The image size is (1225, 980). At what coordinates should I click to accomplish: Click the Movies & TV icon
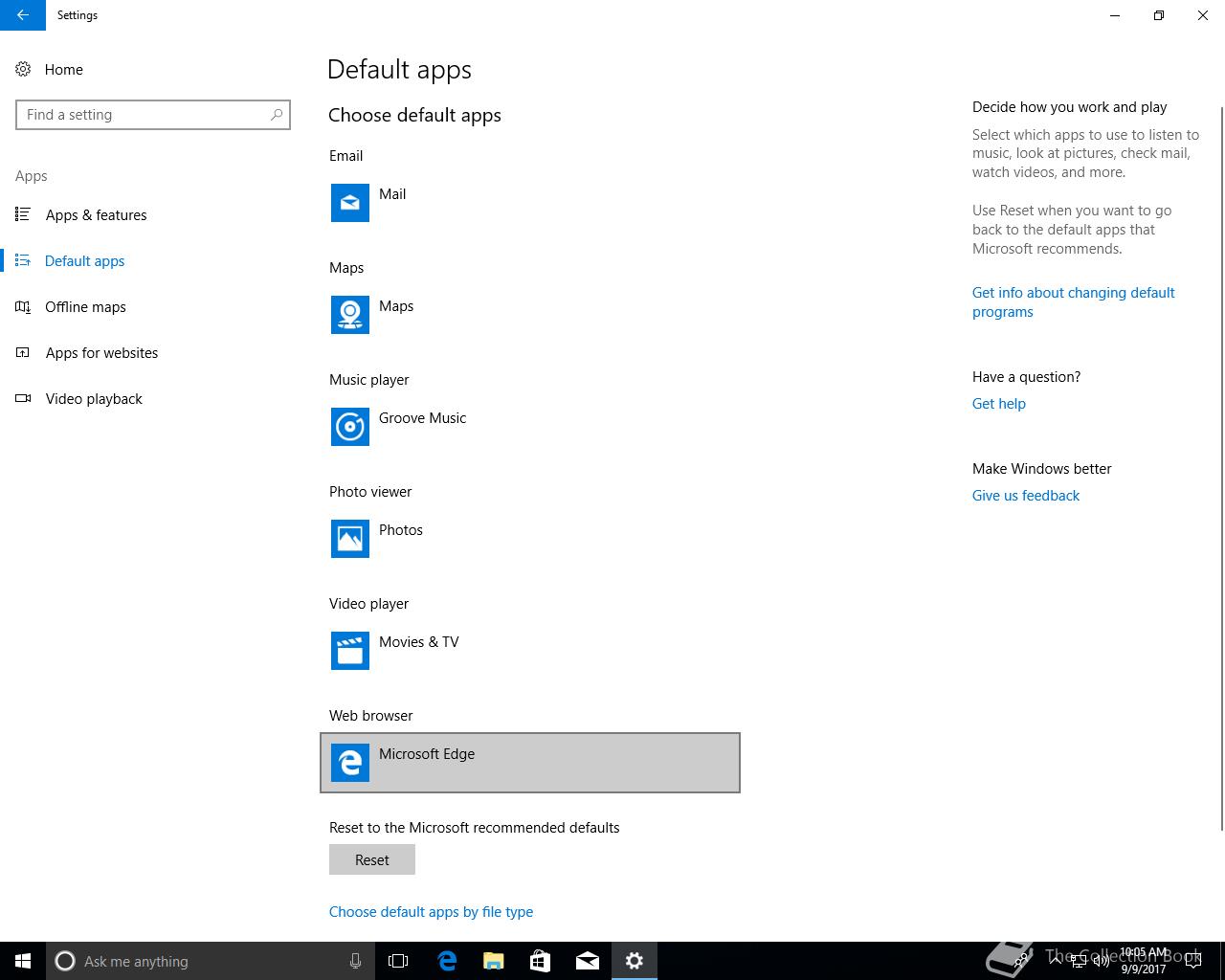click(350, 651)
